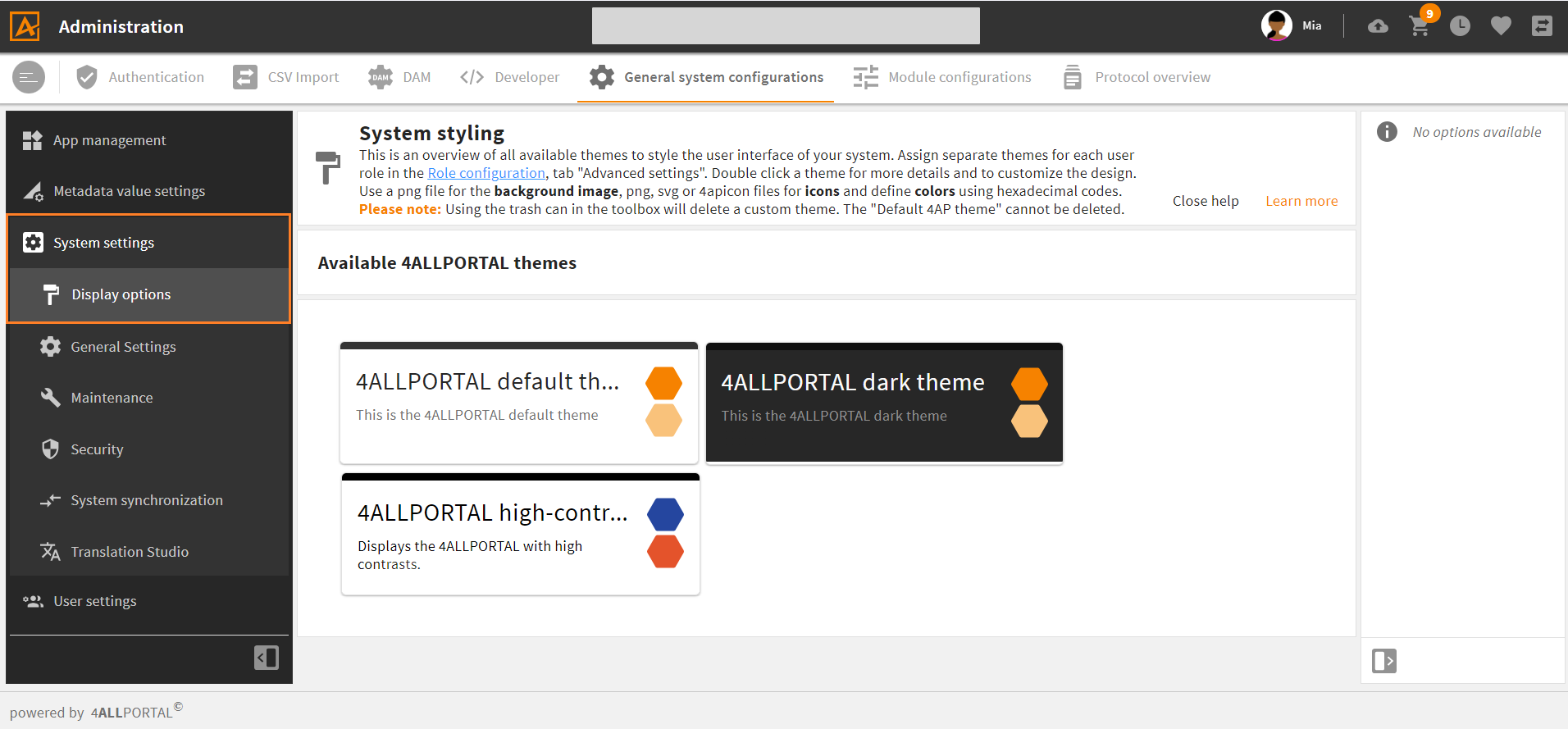Switch to the DAM tab
Image resolution: width=1568 pixels, height=729 pixels.
click(399, 77)
